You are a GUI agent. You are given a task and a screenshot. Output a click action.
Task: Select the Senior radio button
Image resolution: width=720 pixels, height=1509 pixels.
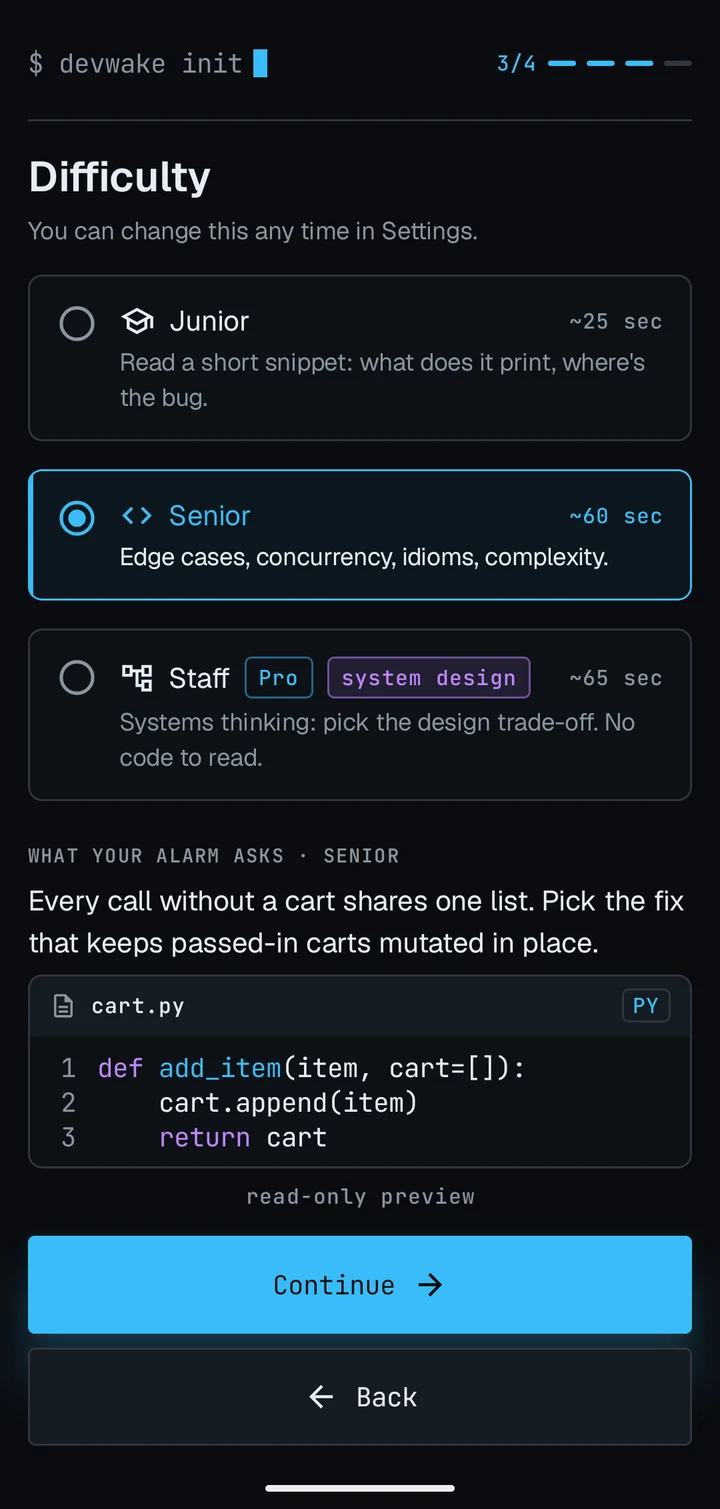coord(77,518)
